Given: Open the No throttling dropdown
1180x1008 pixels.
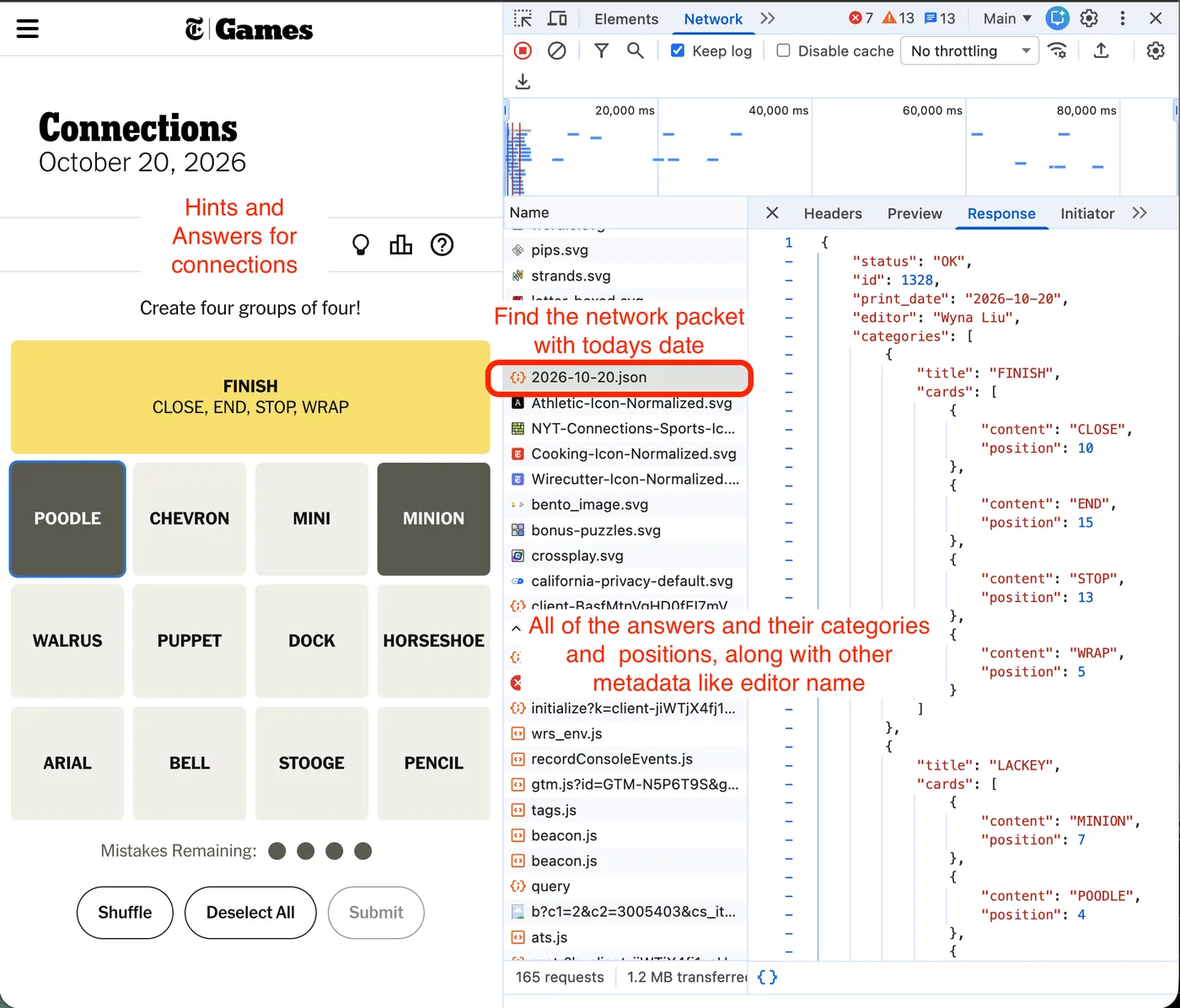Looking at the screenshot, I should pyautogui.click(x=969, y=51).
